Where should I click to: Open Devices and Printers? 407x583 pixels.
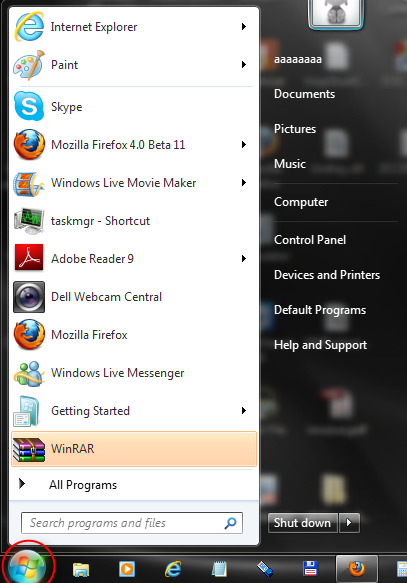(x=327, y=275)
